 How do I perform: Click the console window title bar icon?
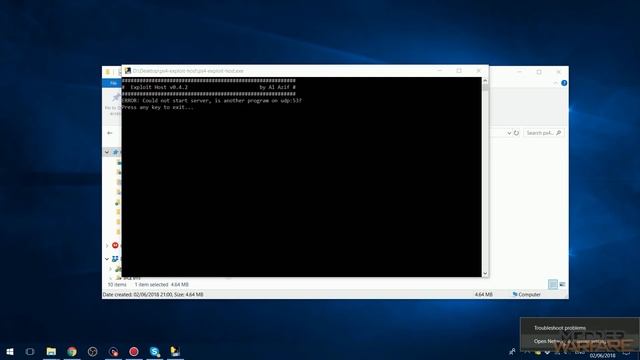click(128, 71)
